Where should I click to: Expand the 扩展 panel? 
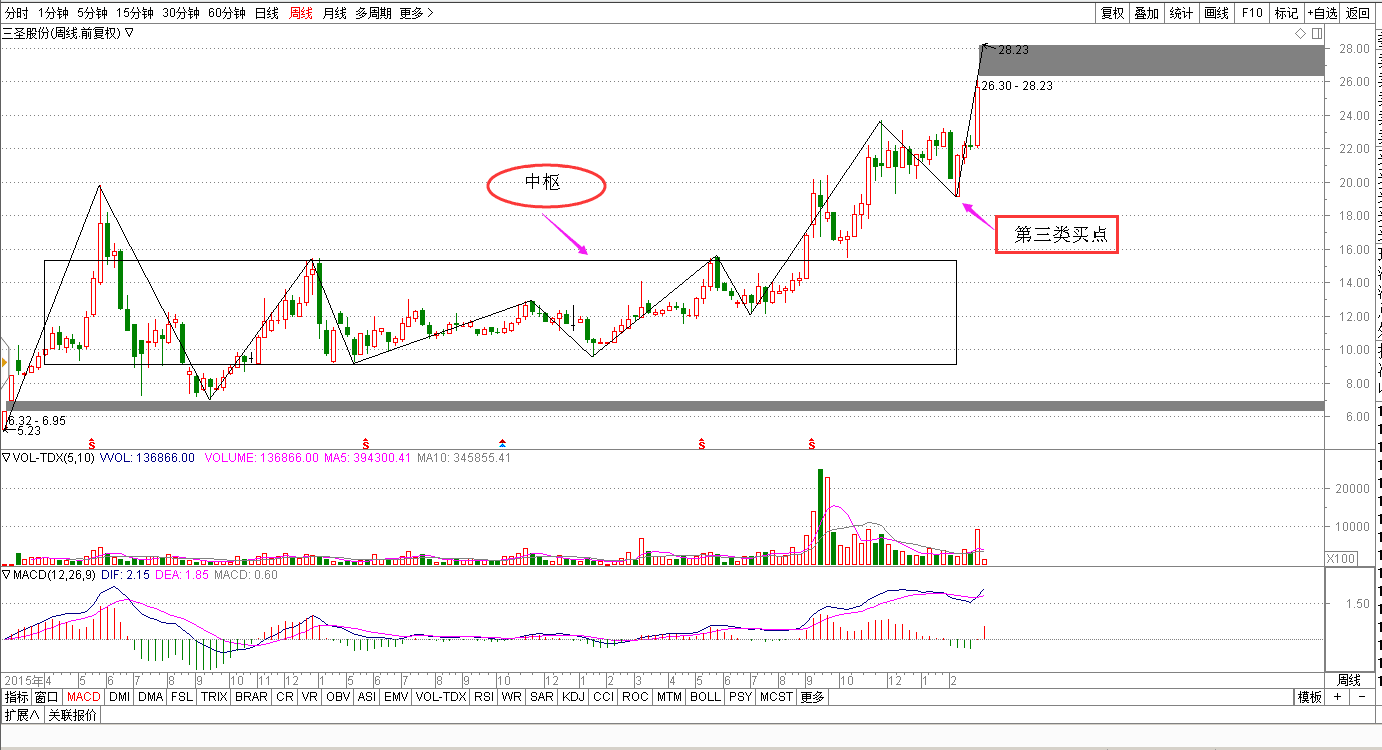[x=21, y=714]
